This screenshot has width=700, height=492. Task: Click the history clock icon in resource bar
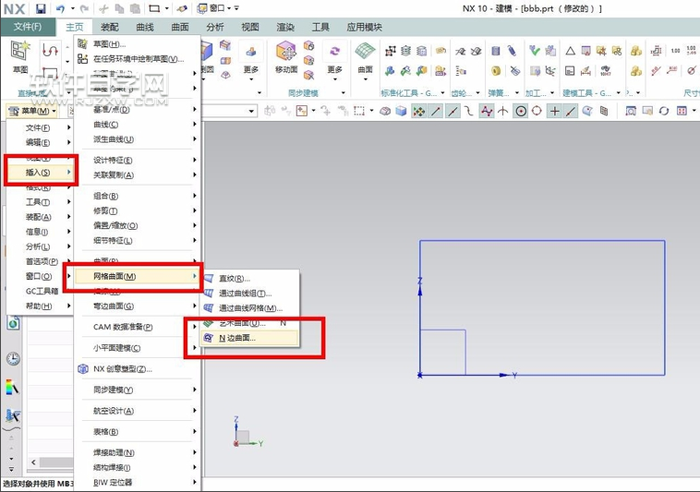[13, 359]
